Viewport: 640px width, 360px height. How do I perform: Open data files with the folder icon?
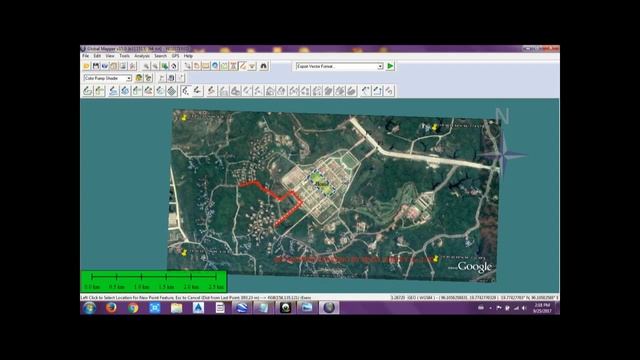coord(87,66)
